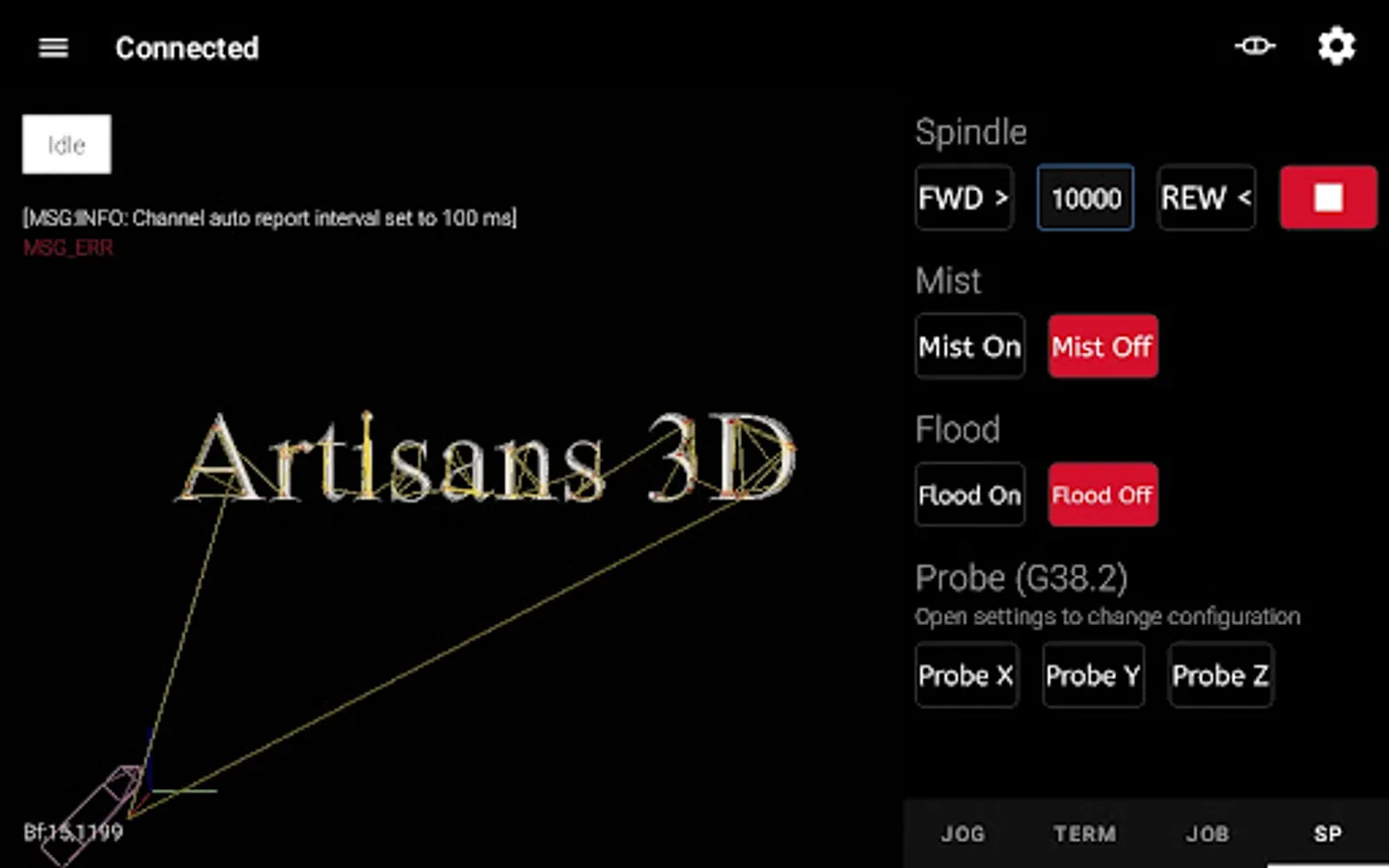
Task: Enable Flood coolant
Action: pos(969,495)
